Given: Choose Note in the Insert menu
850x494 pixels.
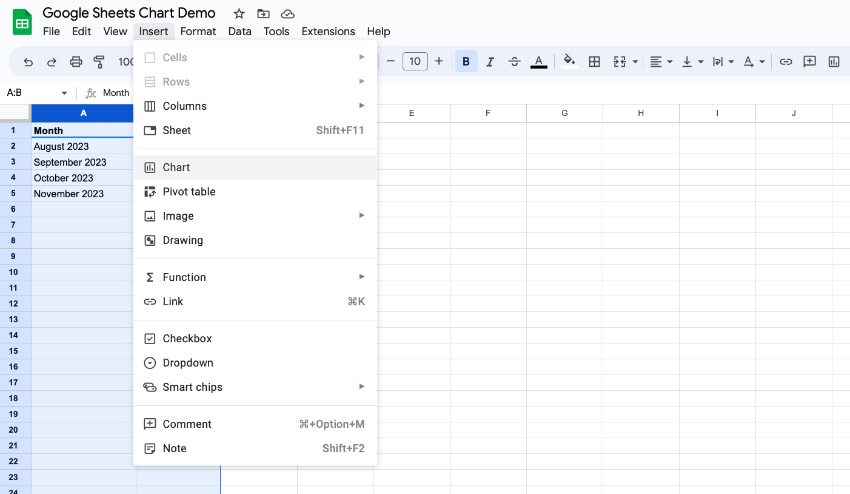Looking at the screenshot, I should [x=255, y=448].
